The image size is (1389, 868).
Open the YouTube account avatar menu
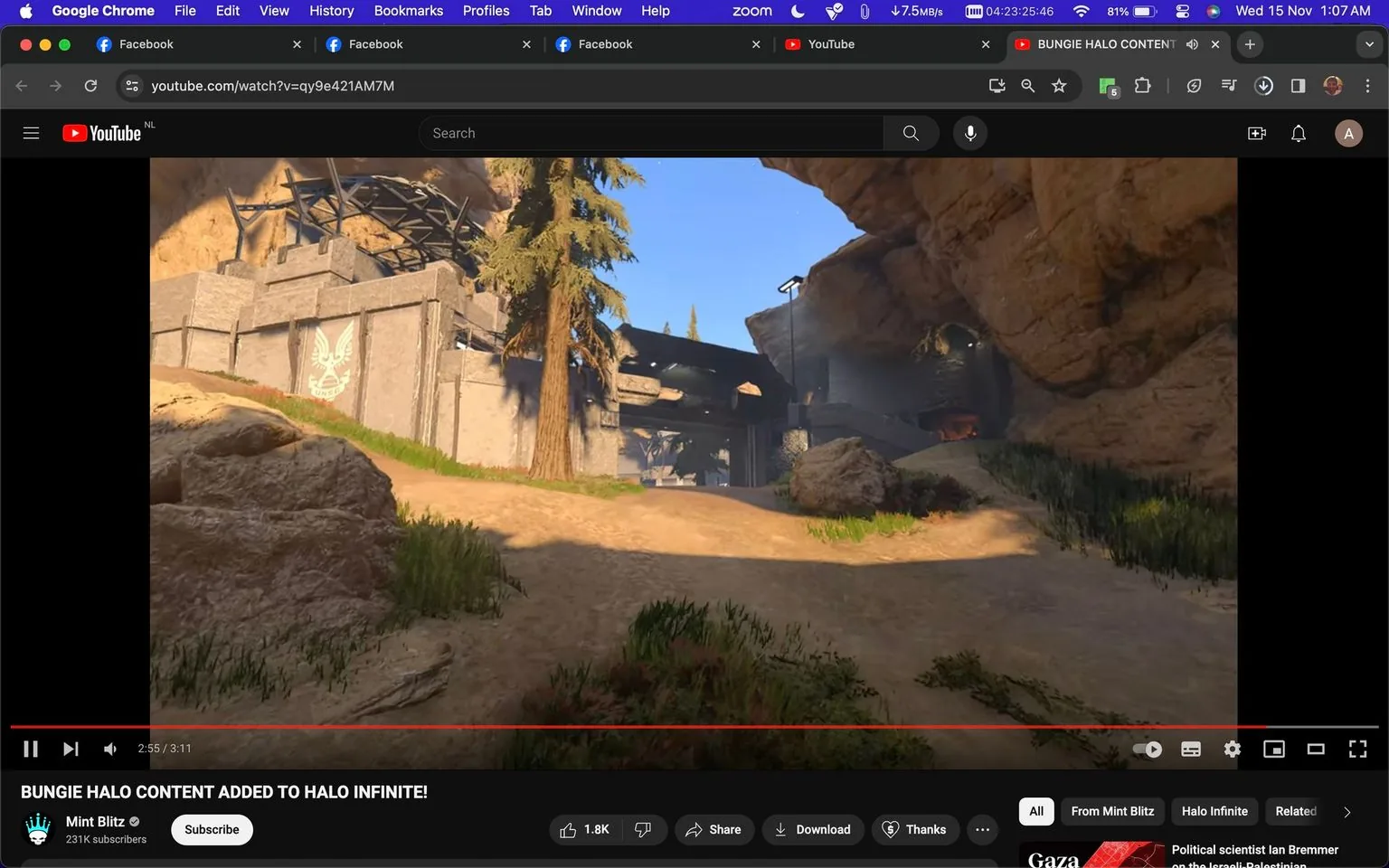pyautogui.click(x=1347, y=133)
